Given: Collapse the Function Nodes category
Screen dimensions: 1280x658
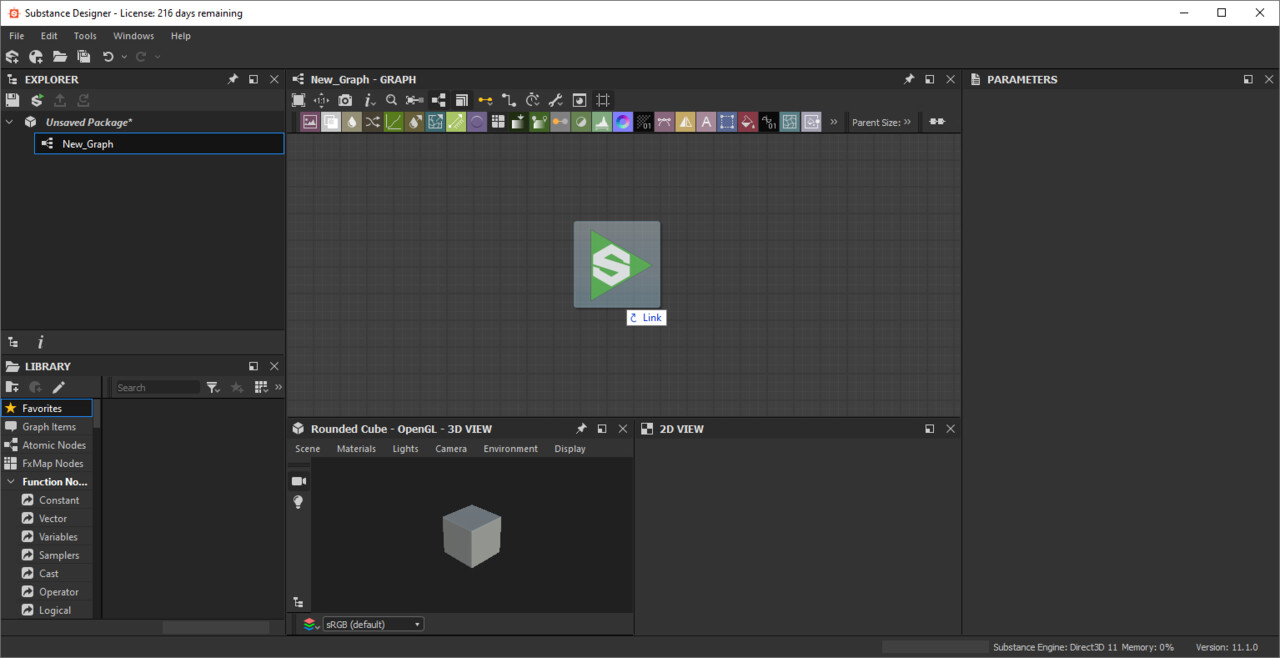Looking at the screenshot, I should coord(9,482).
